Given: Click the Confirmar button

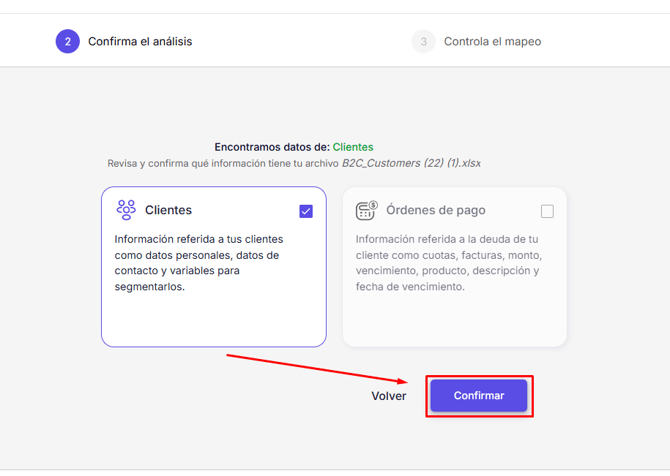Looking at the screenshot, I should (479, 396).
